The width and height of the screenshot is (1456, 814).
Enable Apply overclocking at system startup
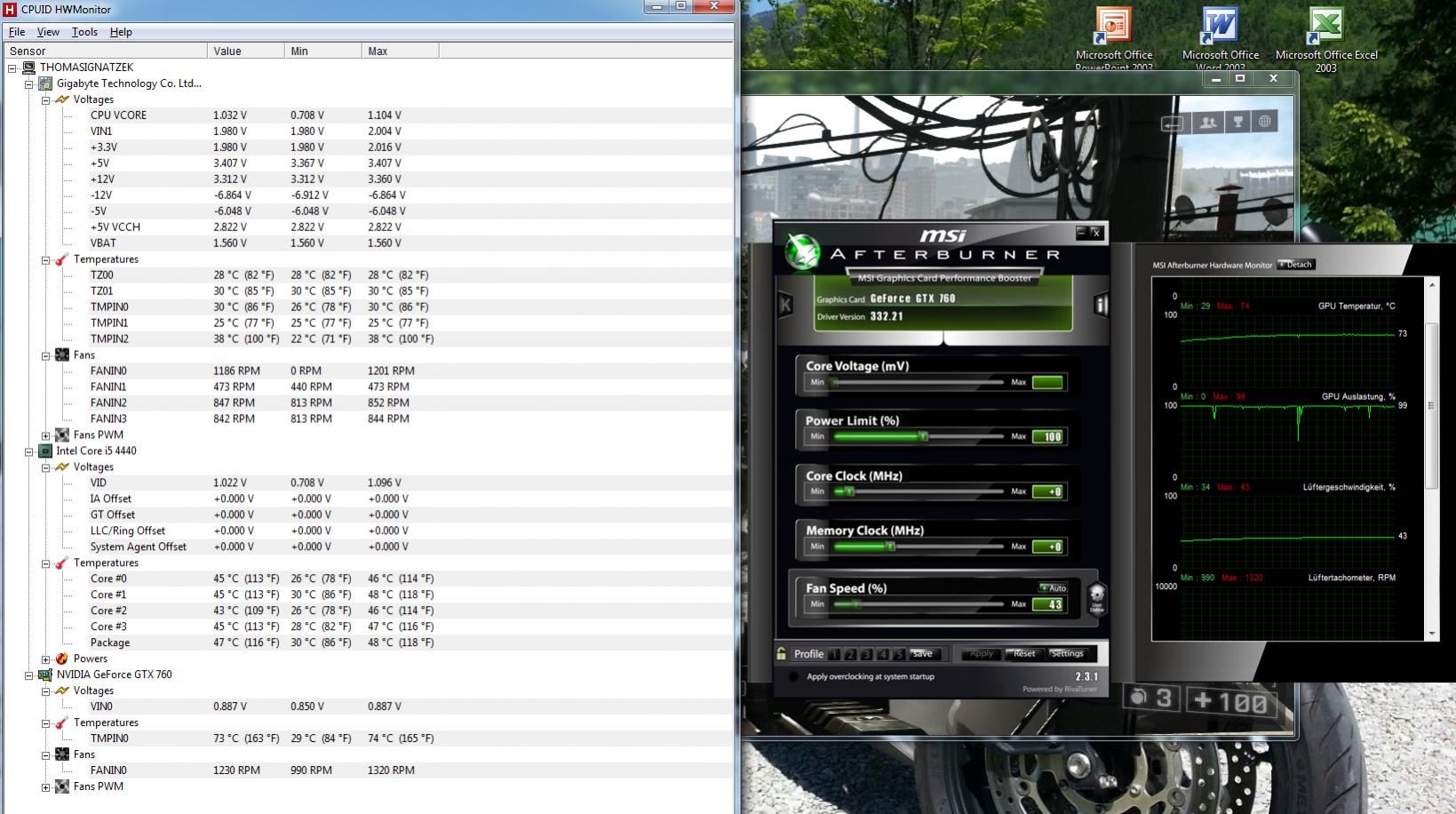pyautogui.click(x=793, y=677)
